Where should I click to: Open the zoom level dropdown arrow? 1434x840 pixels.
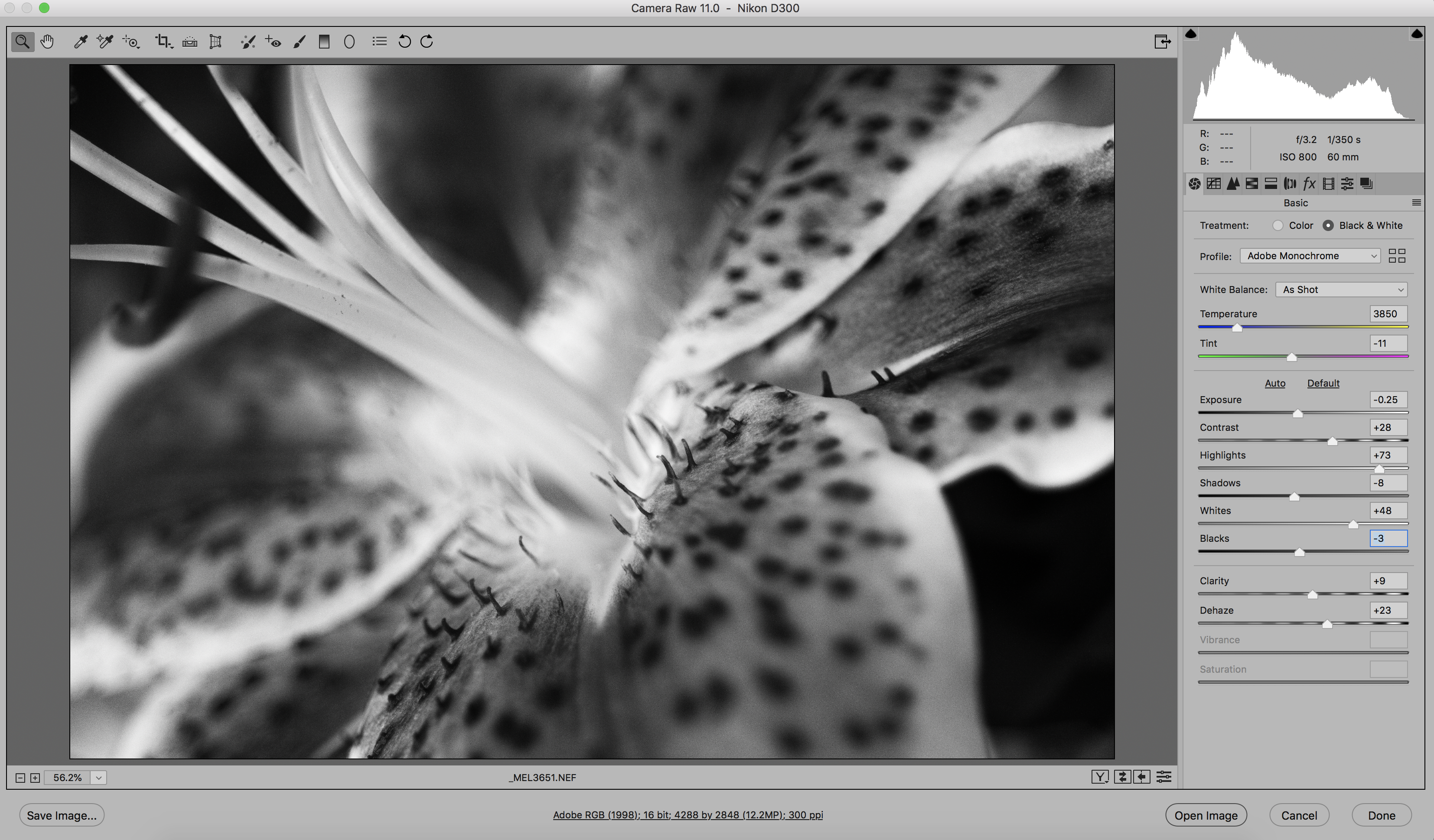tap(98, 778)
